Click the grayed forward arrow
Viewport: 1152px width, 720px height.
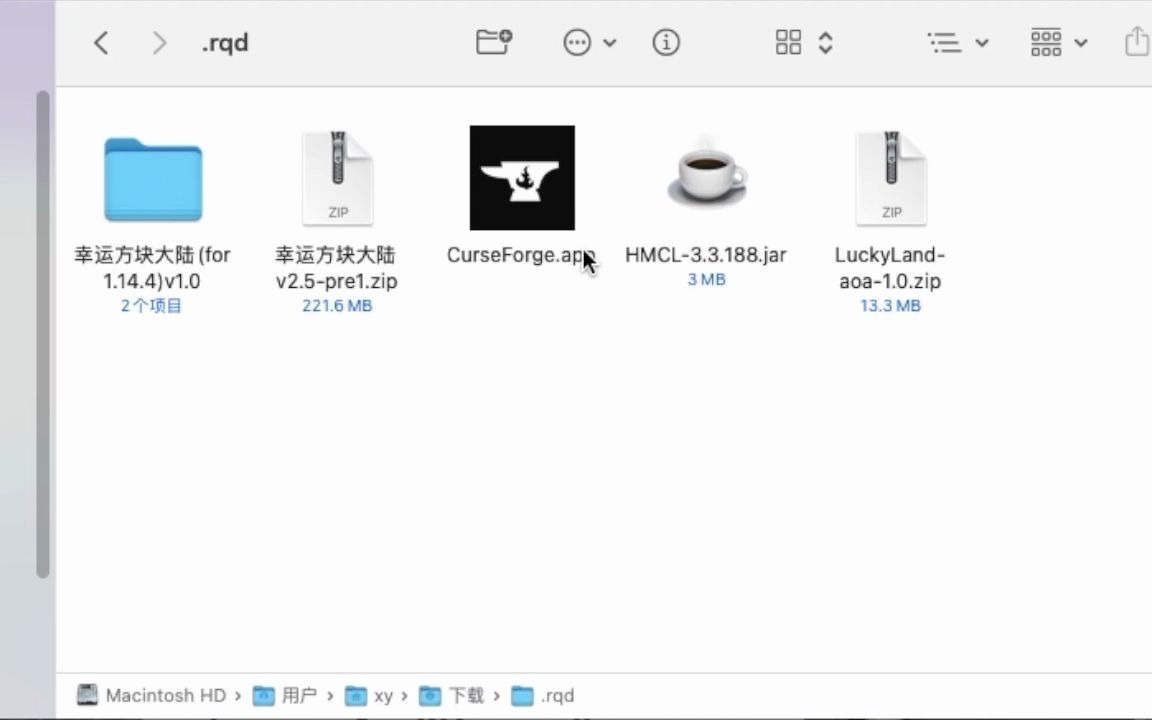(x=159, y=42)
